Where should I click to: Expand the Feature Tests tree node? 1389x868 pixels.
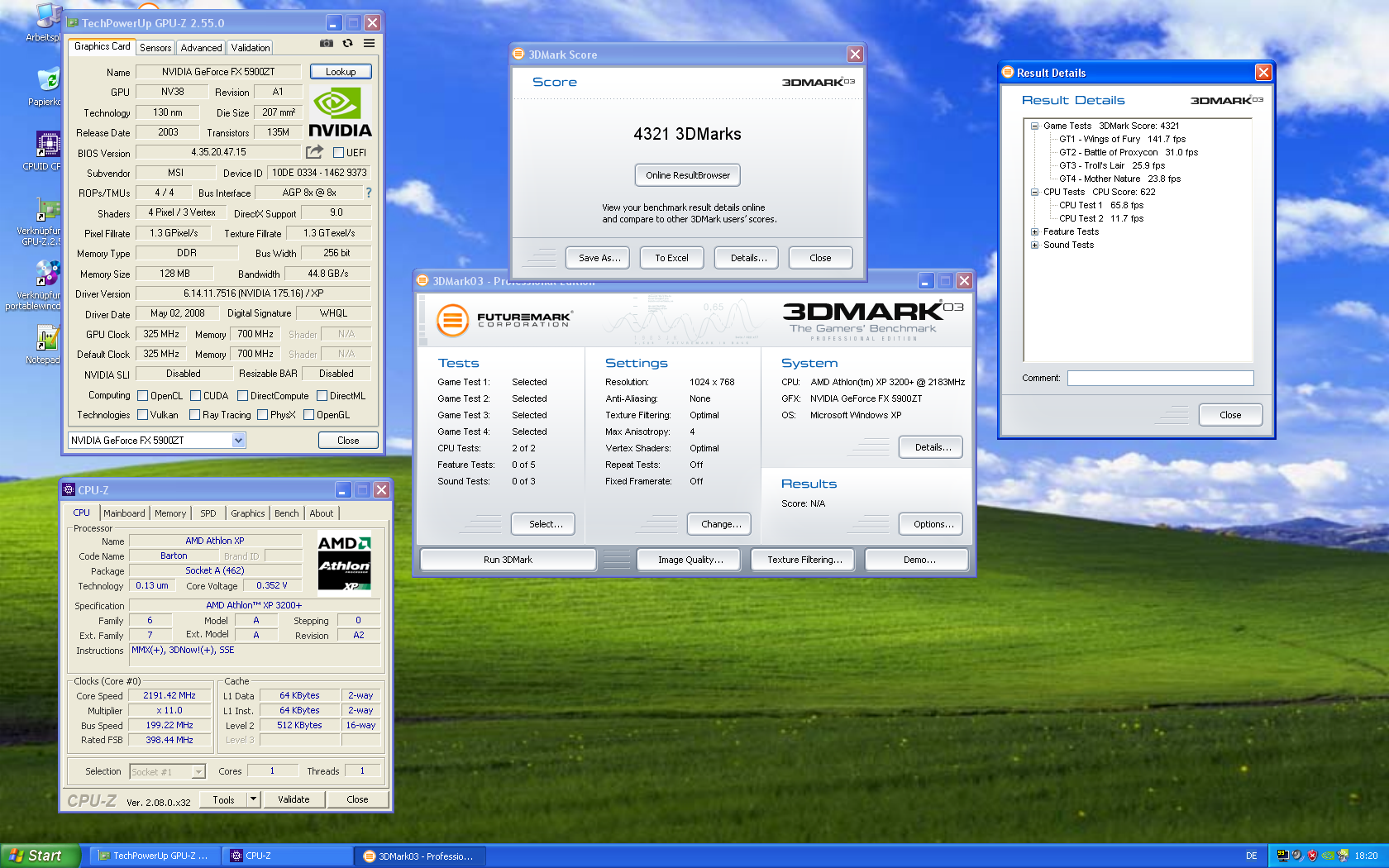(x=1034, y=232)
